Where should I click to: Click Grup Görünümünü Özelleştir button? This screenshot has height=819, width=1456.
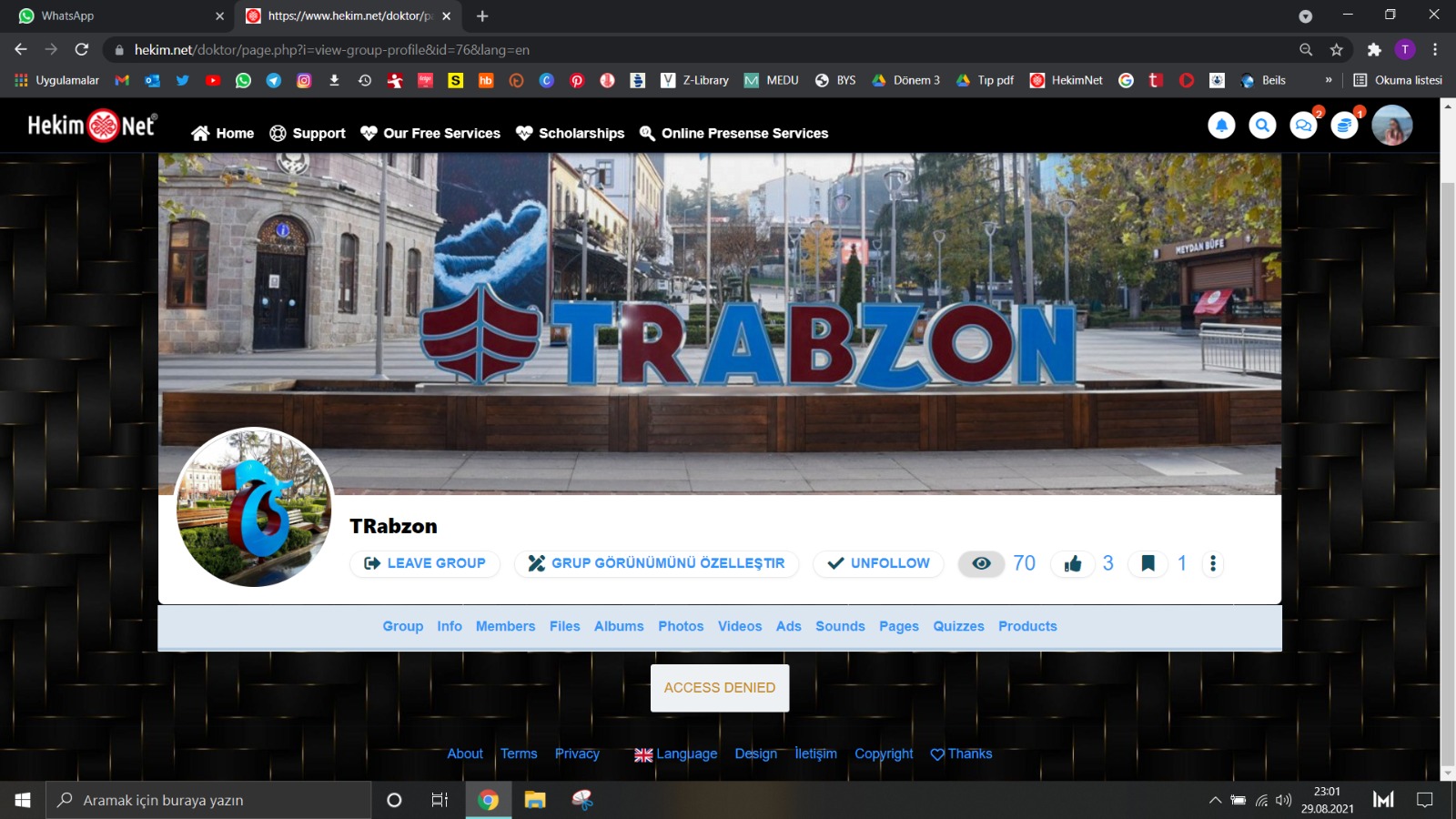pos(656,564)
